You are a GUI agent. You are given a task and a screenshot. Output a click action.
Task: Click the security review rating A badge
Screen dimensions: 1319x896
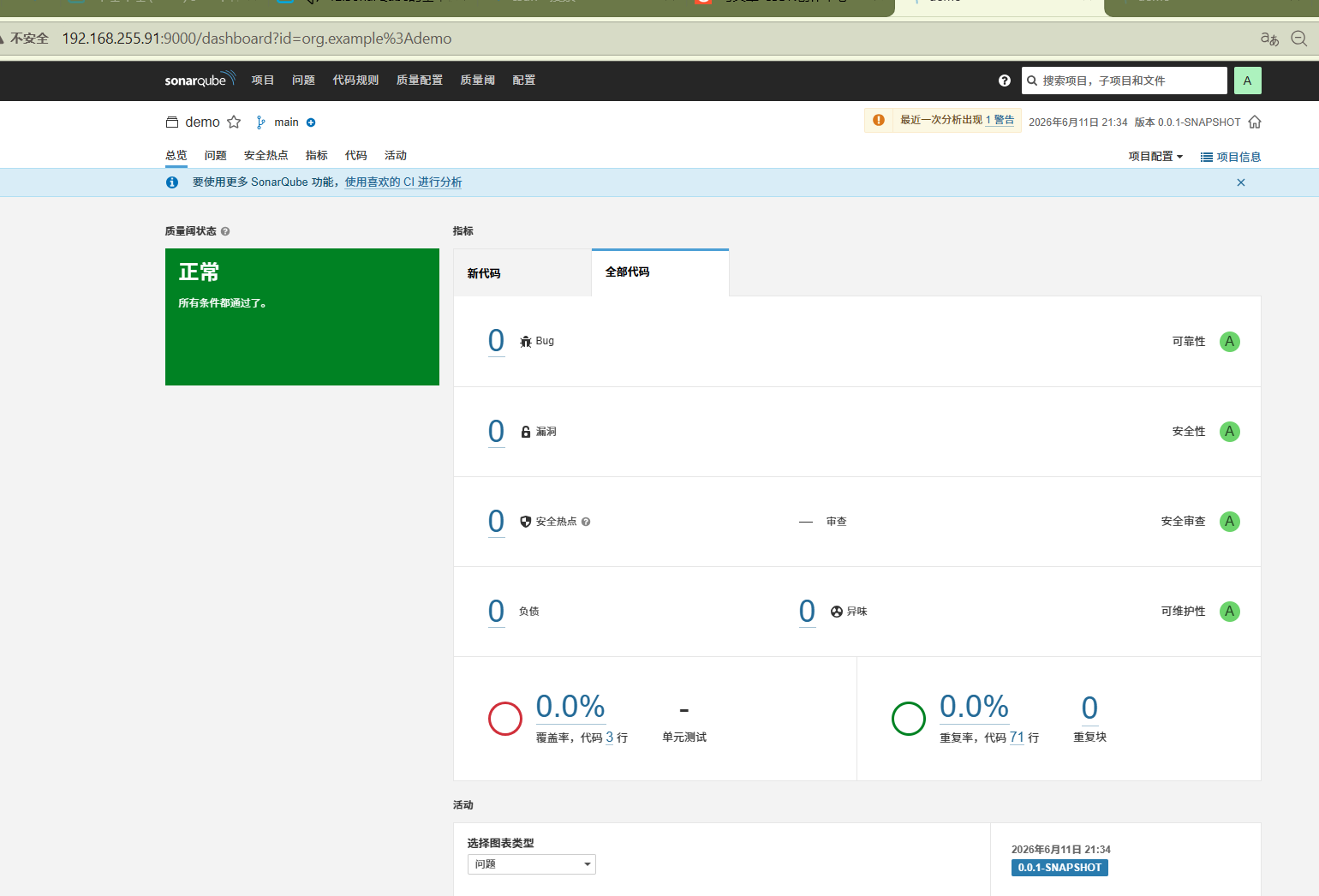coord(1230,522)
